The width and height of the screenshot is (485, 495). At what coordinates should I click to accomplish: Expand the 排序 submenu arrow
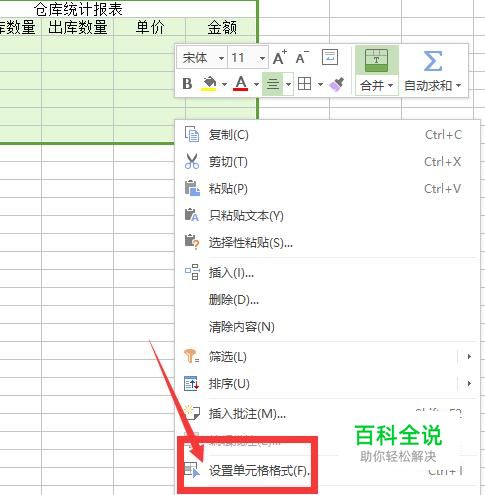[469, 384]
